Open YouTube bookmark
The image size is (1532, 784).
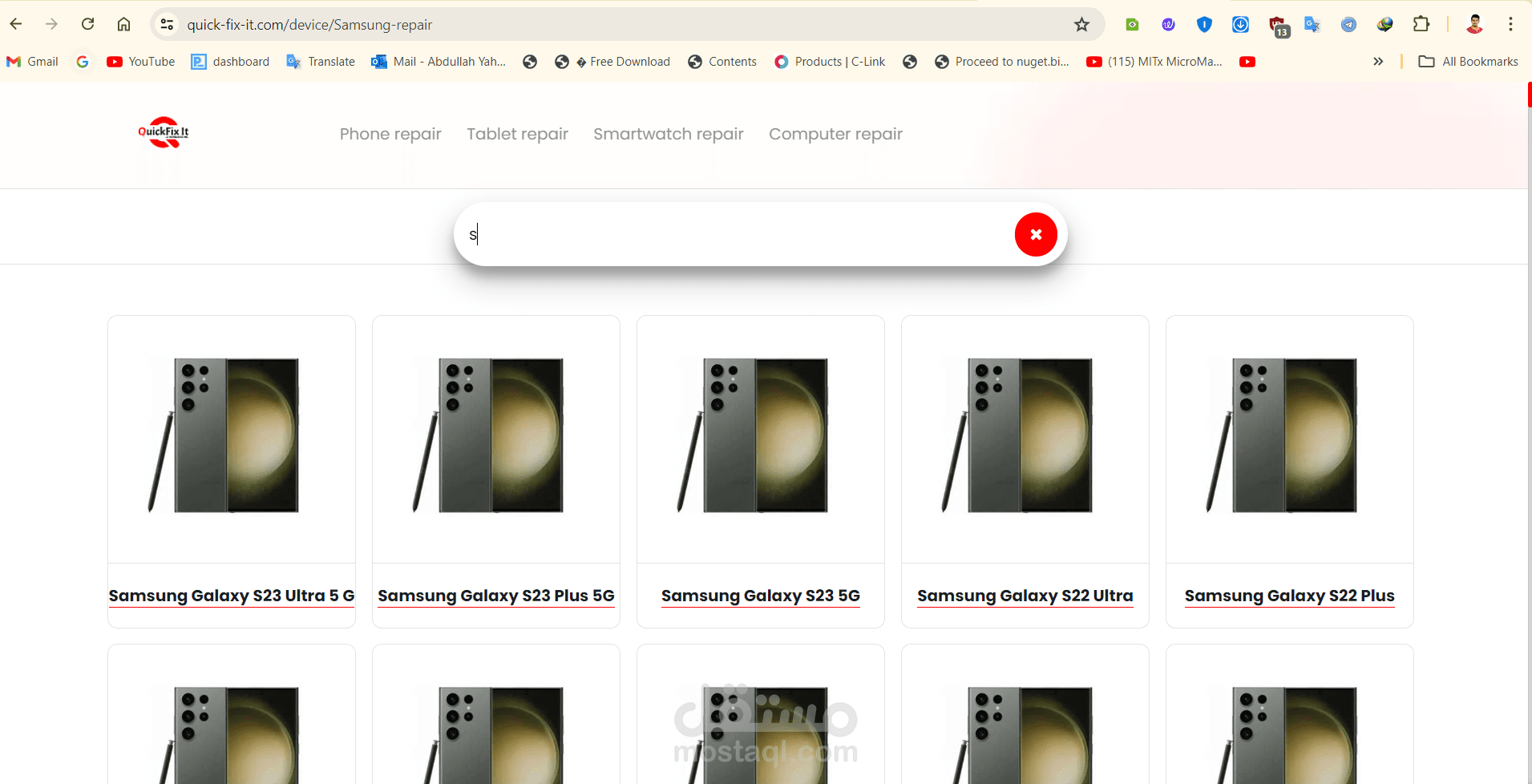pyautogui.click(x=141, y=62)
